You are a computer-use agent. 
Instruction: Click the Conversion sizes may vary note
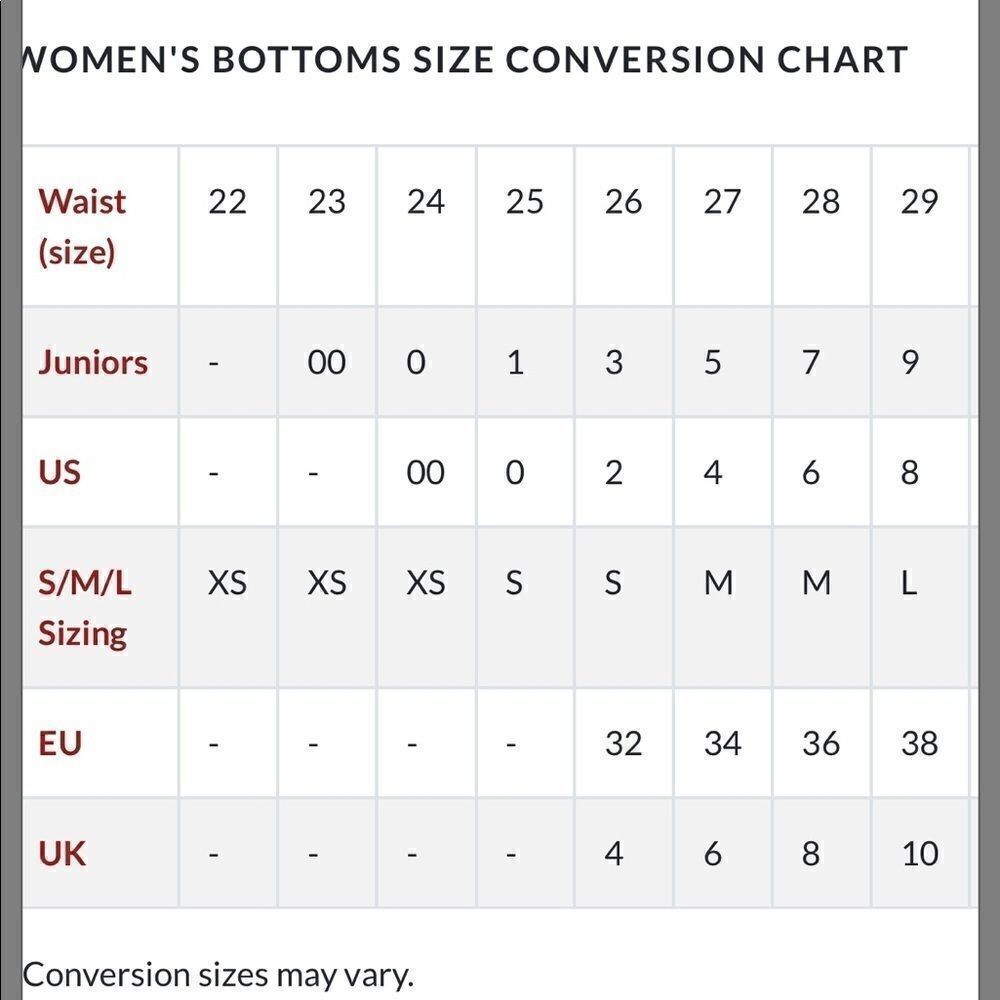[x=218, y=975]
